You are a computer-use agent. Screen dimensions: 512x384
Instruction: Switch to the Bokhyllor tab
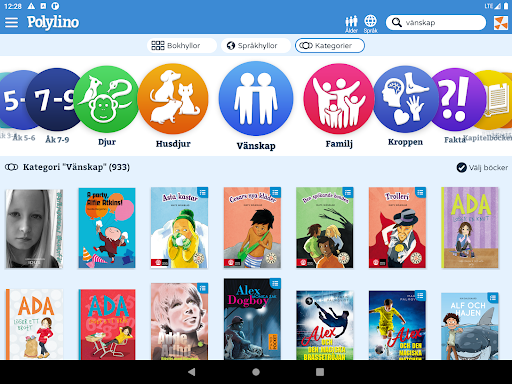click(182, 46)
